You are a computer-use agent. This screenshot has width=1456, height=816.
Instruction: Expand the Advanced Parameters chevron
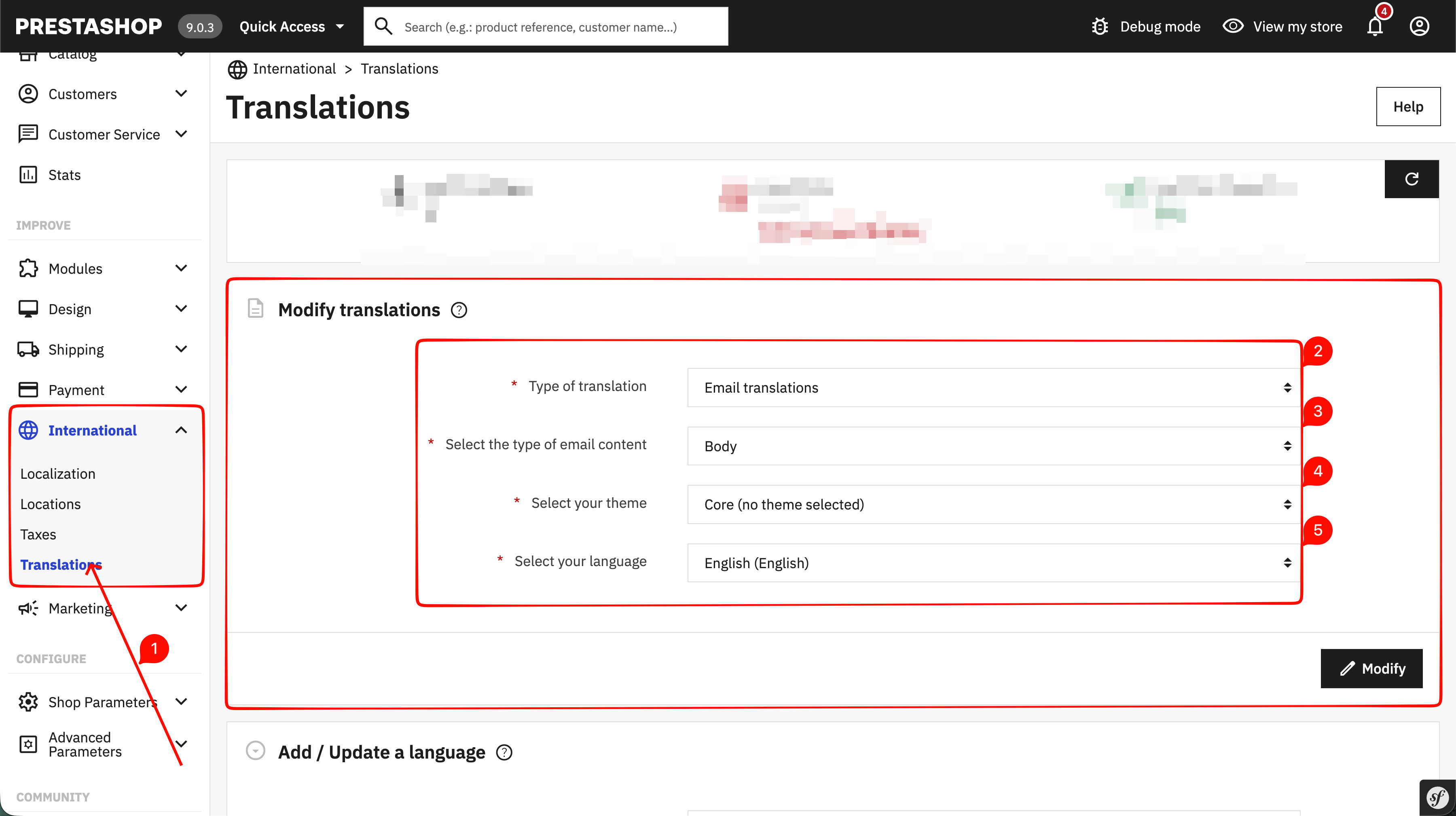(x=181, y=744)
